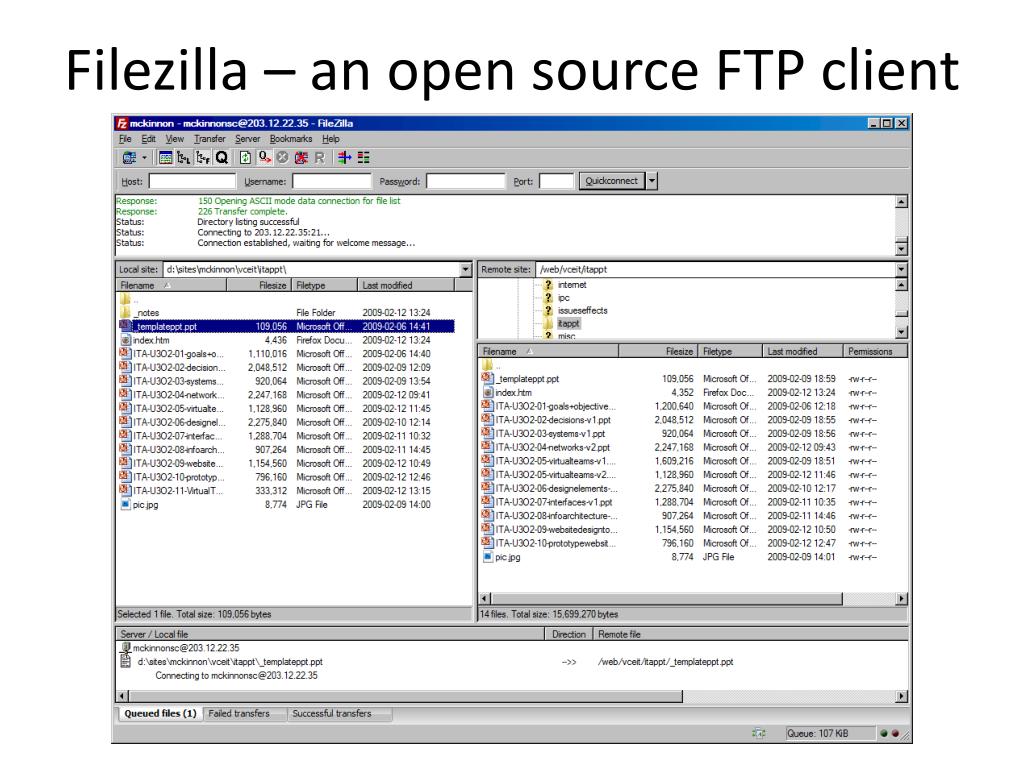Switch to the Queued files (1) tab
The image size is (1024, 768).
160,714
